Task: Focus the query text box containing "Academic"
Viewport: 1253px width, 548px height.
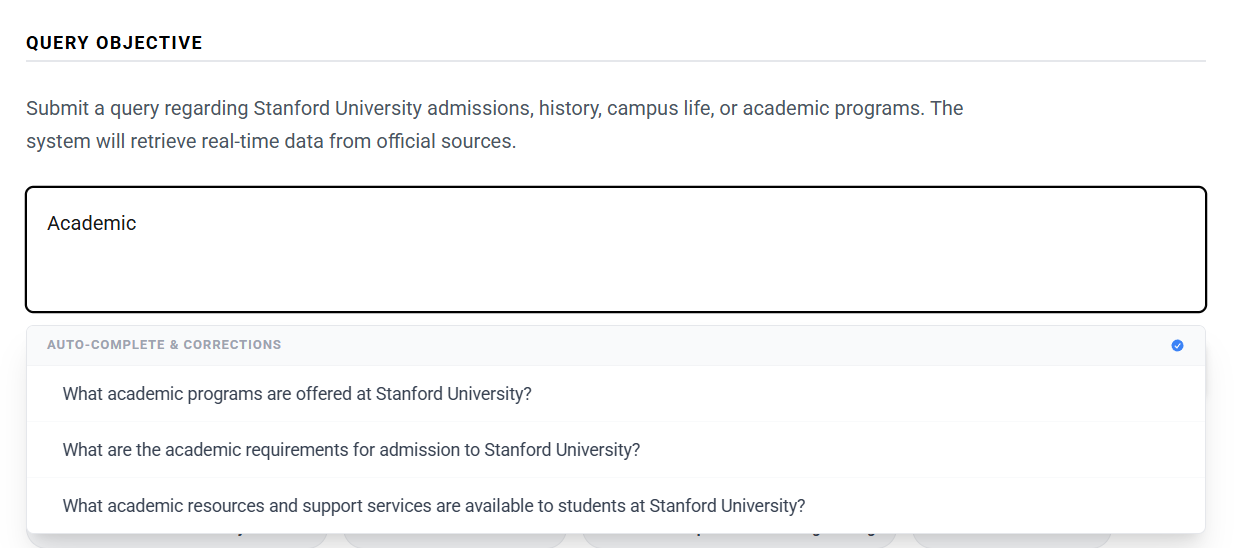Action: pyautogui.click(x=616, y=250)
